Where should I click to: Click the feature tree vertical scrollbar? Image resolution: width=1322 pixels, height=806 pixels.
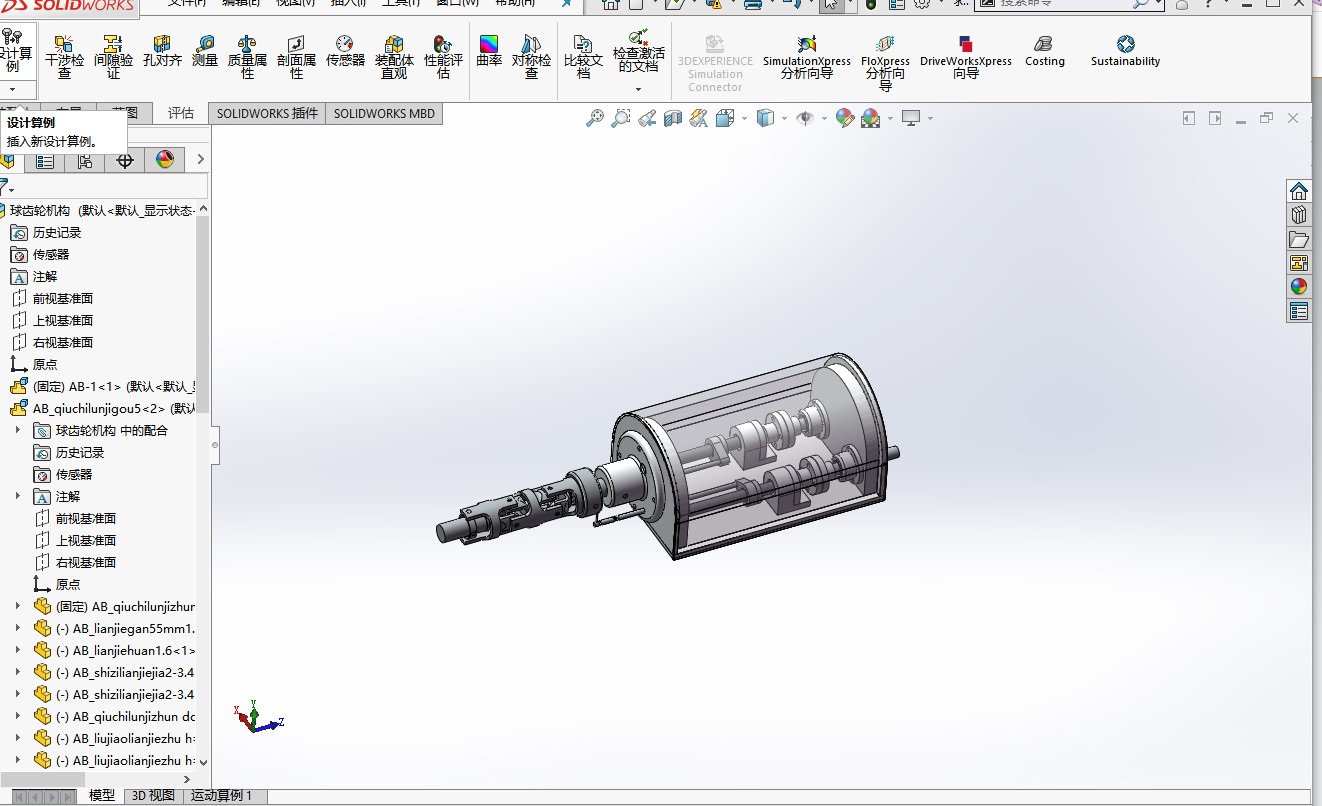pos(203,313)
